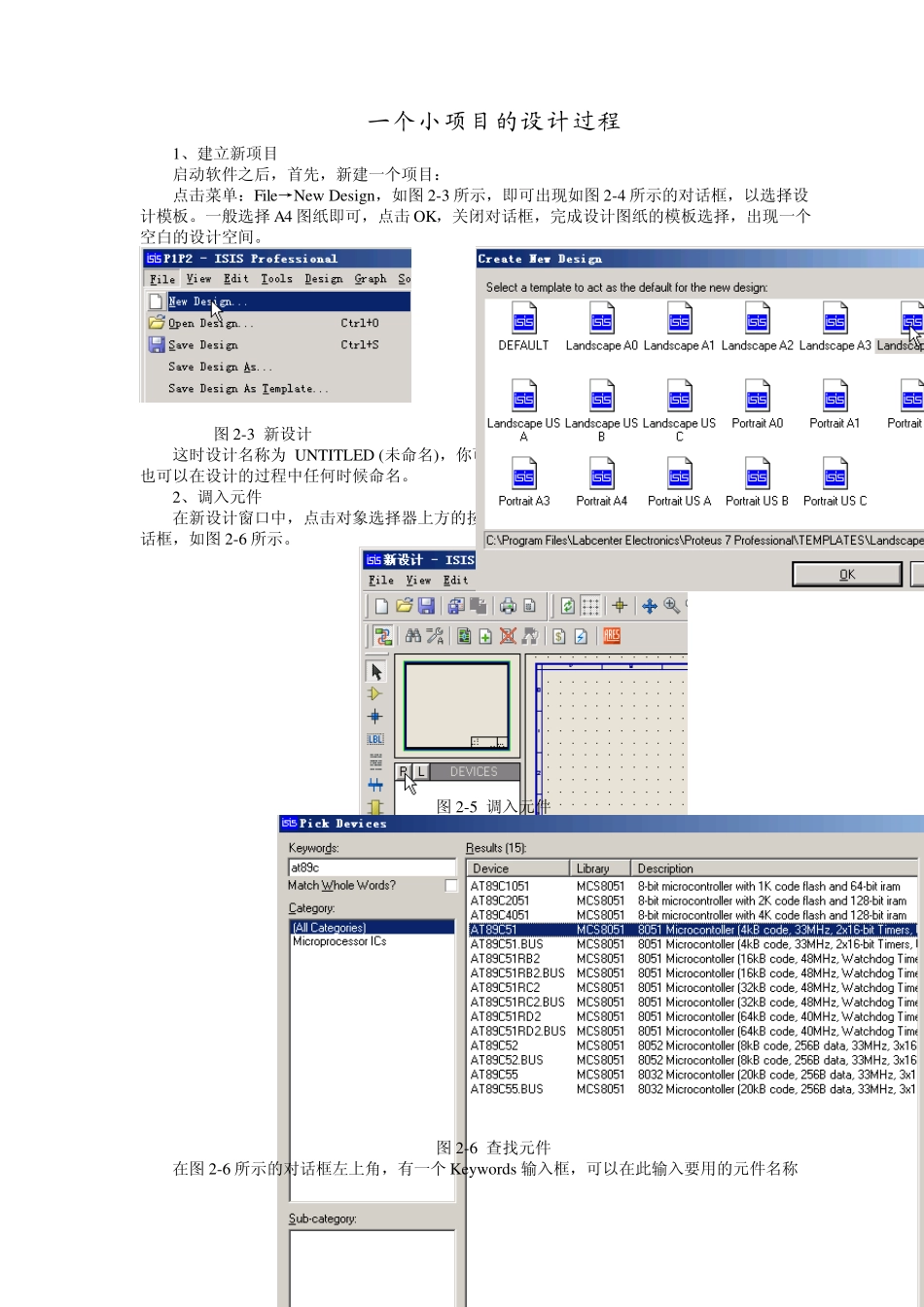This screenshot has width=924, height=1307.
Task: Click the Pan blue arrows icon
Action: coord(650,606)
